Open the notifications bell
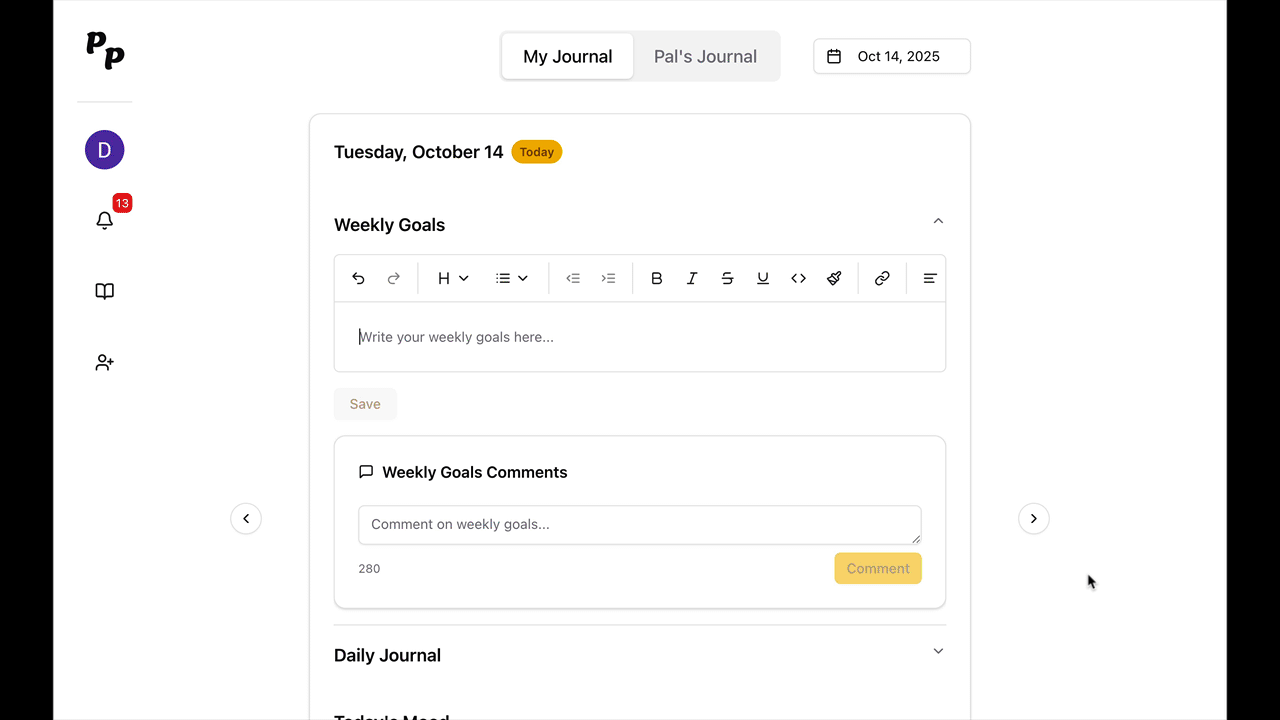 [x=105, y=220]
